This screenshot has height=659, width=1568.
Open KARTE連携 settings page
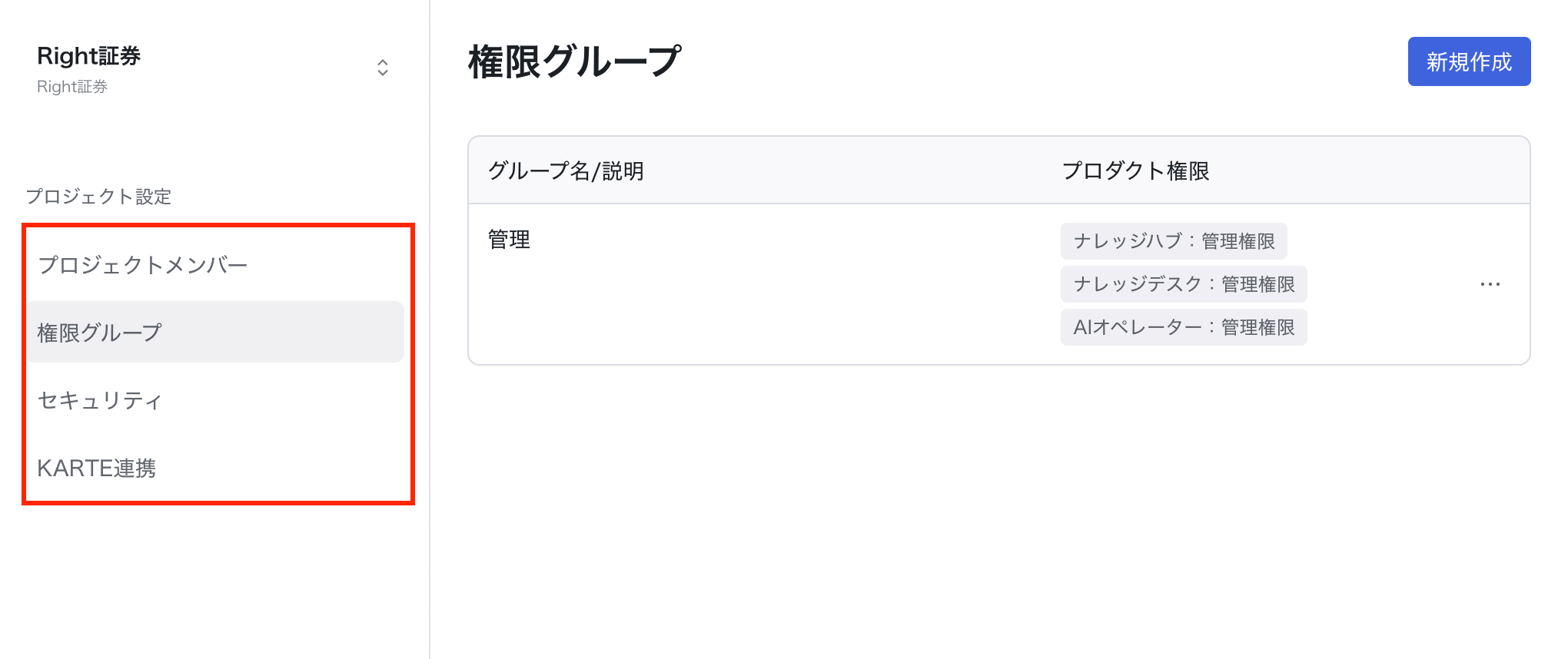click(215, 468)
